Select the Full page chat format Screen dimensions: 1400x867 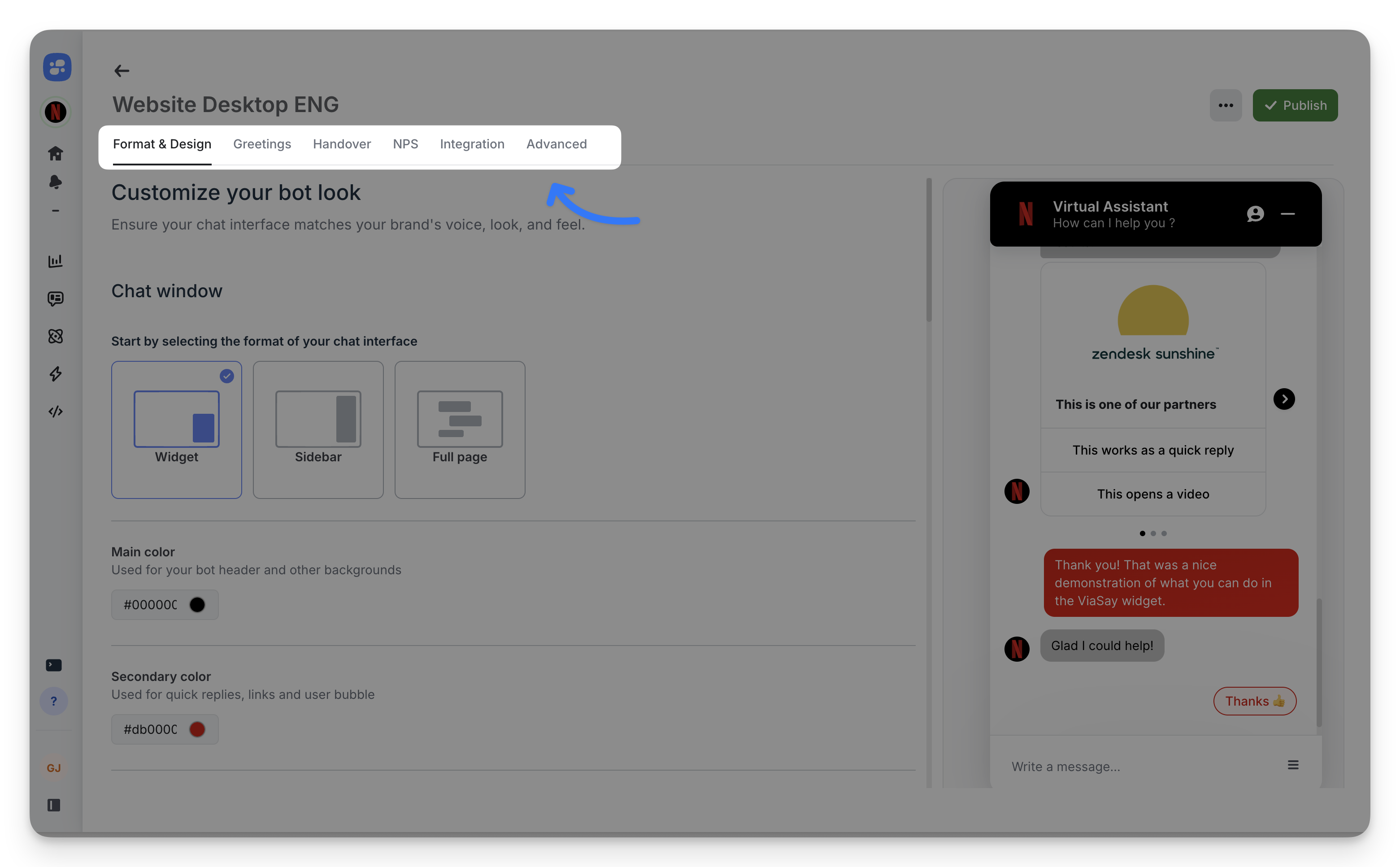(459, 429)
